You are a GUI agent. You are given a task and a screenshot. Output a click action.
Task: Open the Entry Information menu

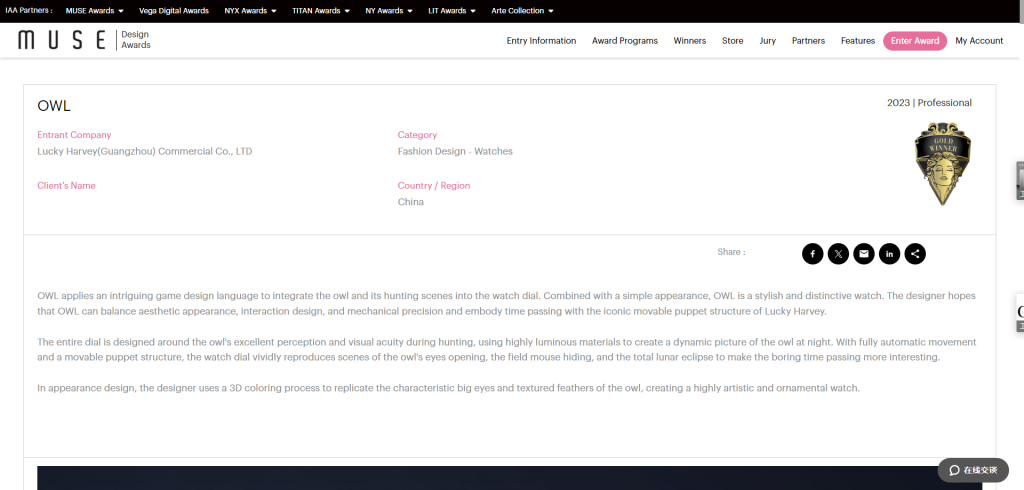point(541,41)
